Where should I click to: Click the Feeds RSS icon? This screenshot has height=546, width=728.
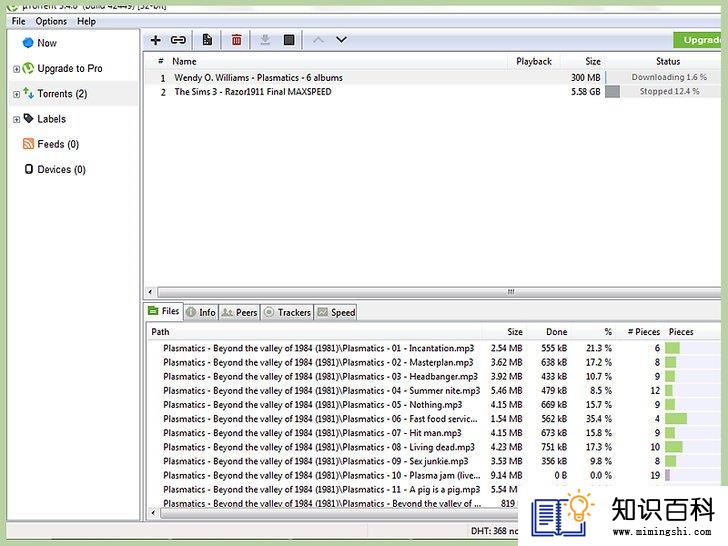pos(28,144)
